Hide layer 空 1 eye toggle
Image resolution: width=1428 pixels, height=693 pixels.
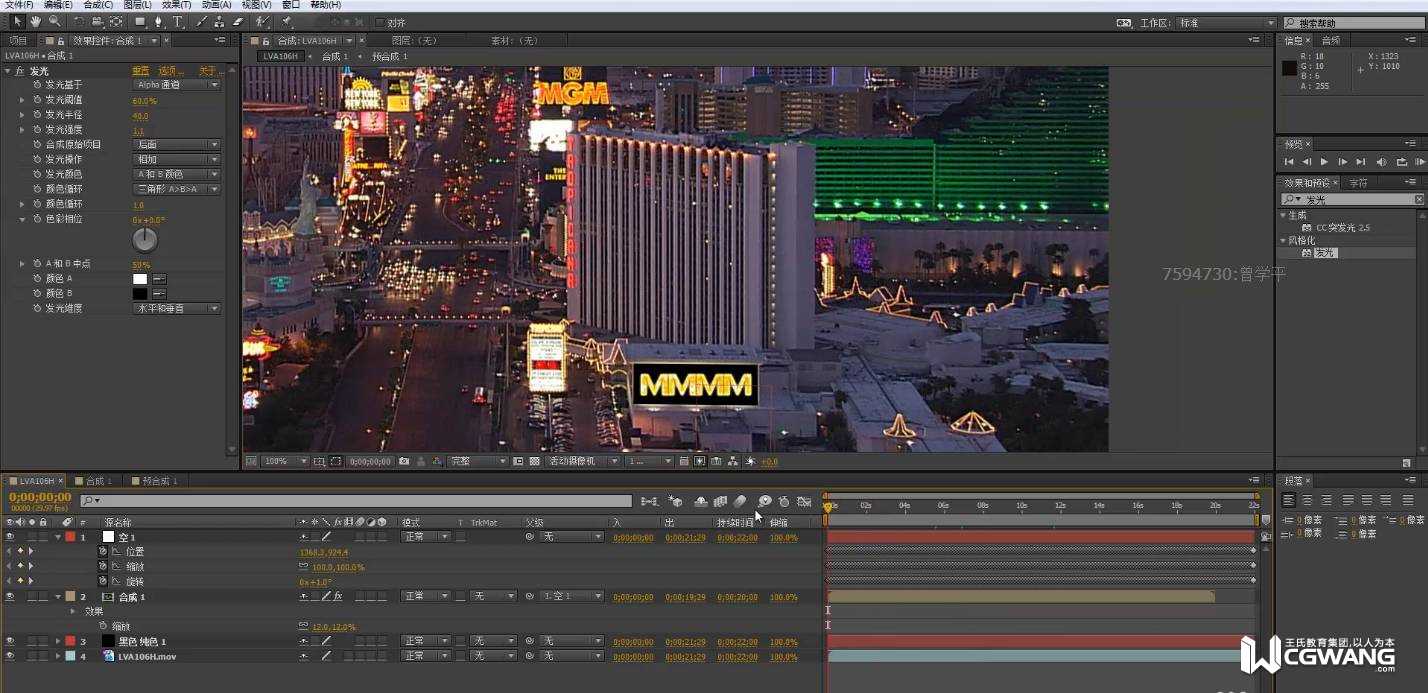coord(10,537)
